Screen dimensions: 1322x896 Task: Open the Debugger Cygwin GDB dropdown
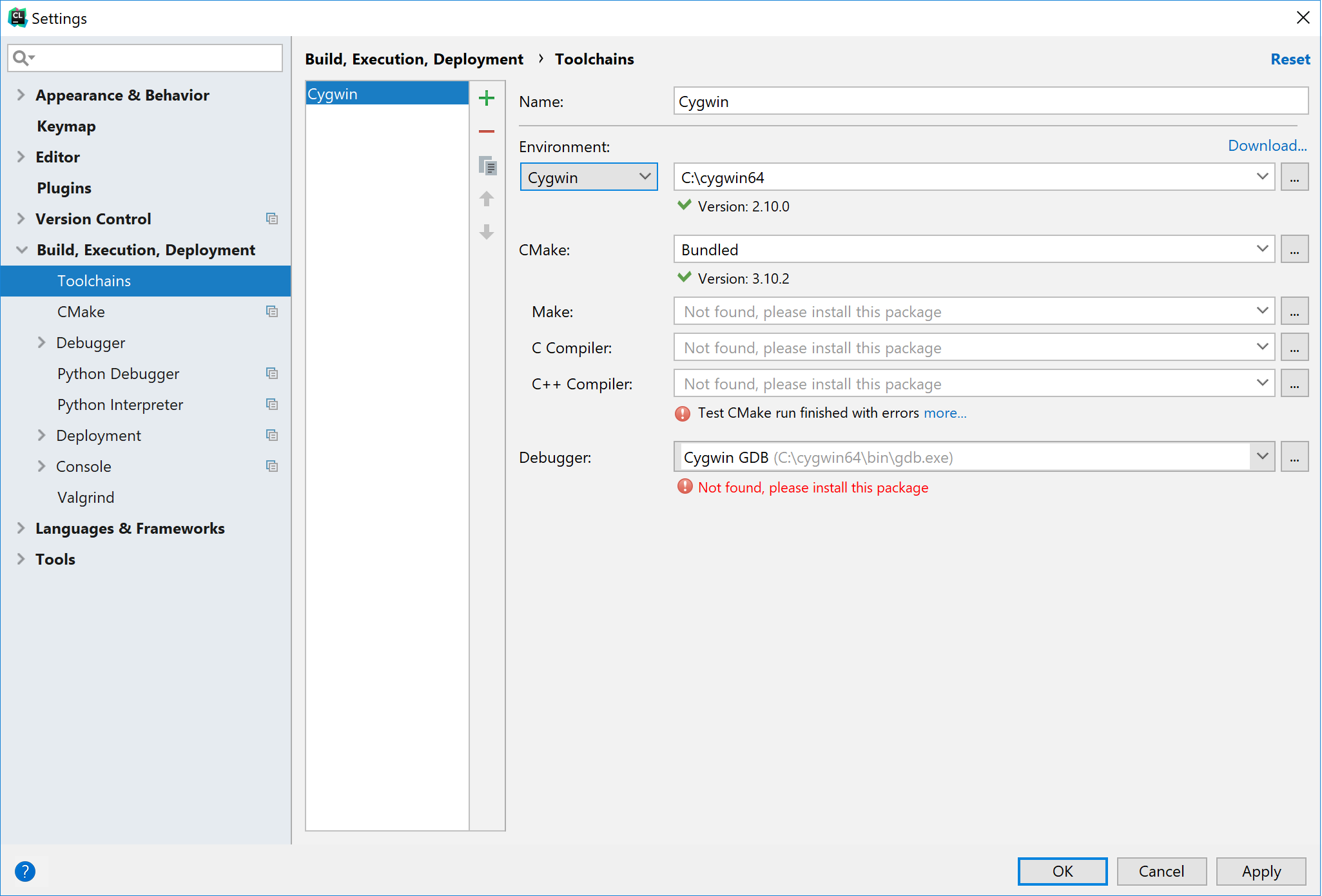pos(1262,456)
